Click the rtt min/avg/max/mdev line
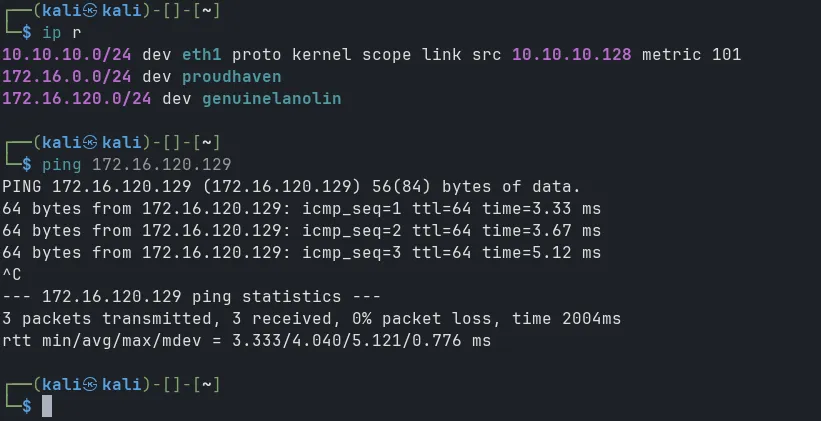This screenshot has height=421, width=821. 247,341
